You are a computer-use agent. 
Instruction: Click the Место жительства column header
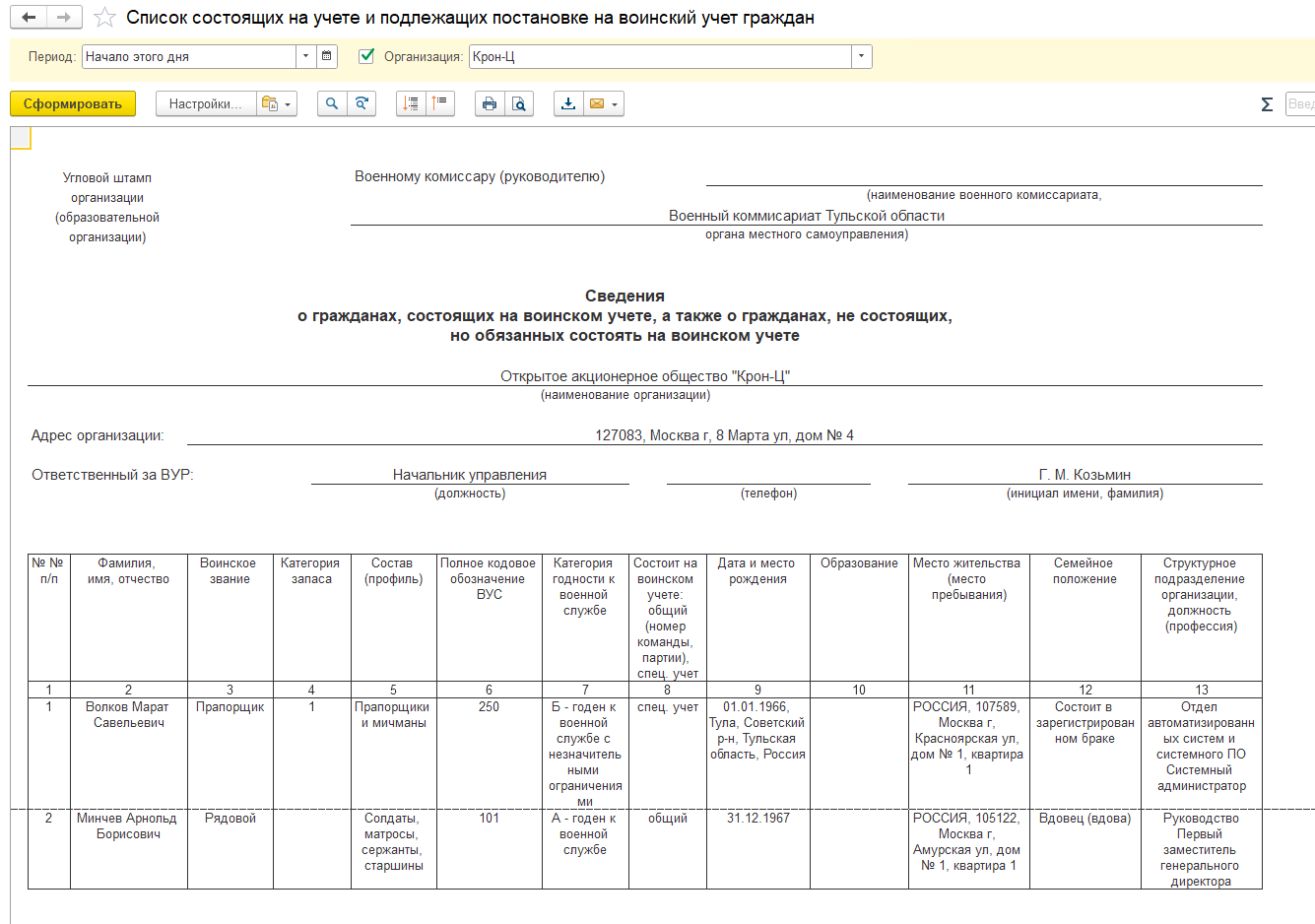[x=969, y=618]
